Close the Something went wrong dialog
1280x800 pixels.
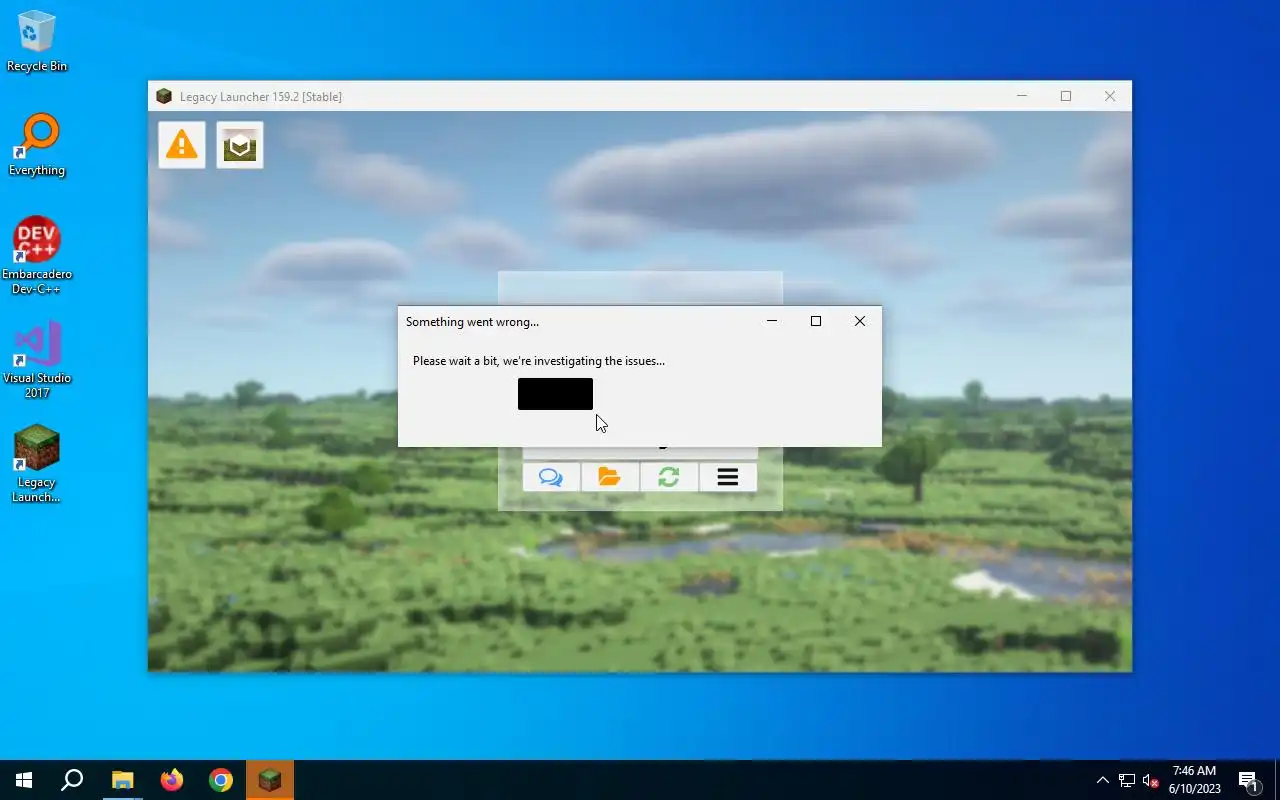pyautogui.click(x=860, y=321)
